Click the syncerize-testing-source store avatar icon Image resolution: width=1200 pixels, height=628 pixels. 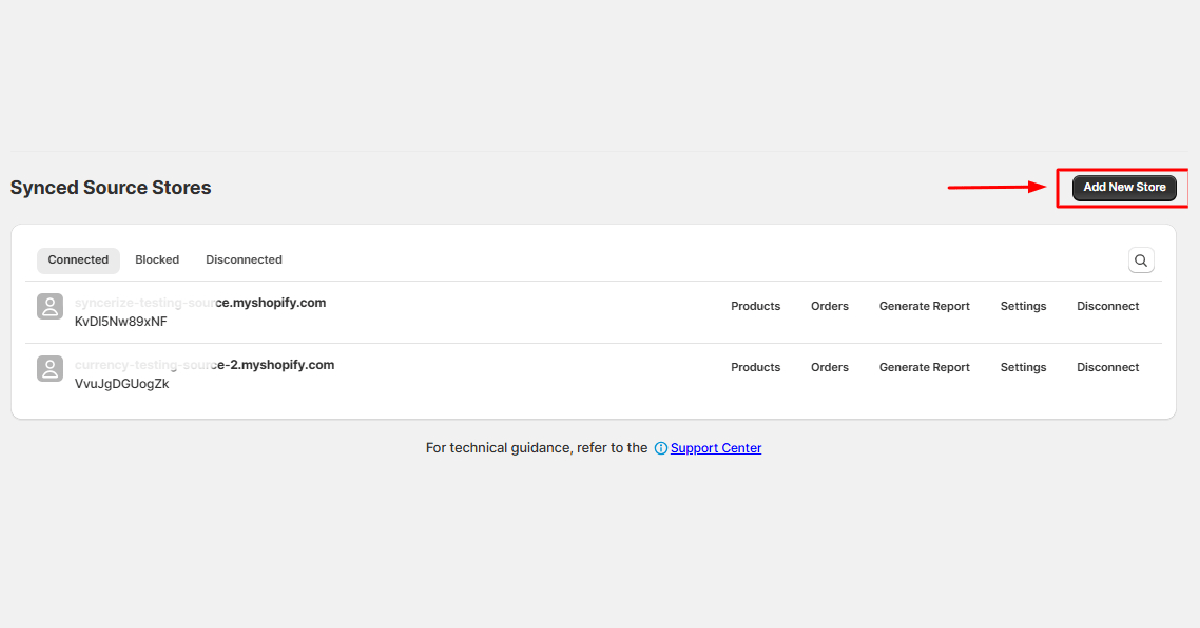click(x=50, y=307)
